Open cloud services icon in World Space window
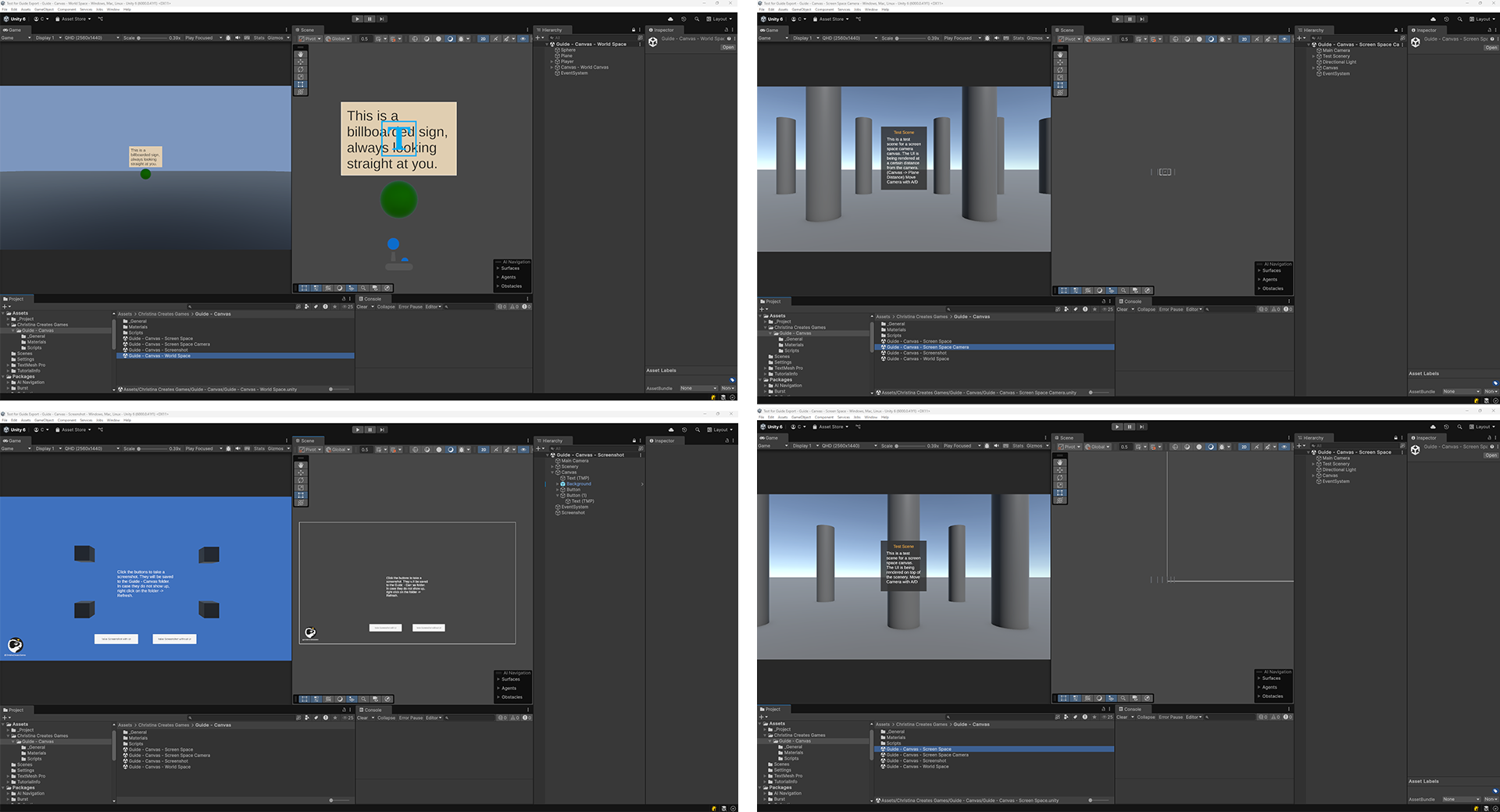 pyautogui.click(x=670, y=19)
